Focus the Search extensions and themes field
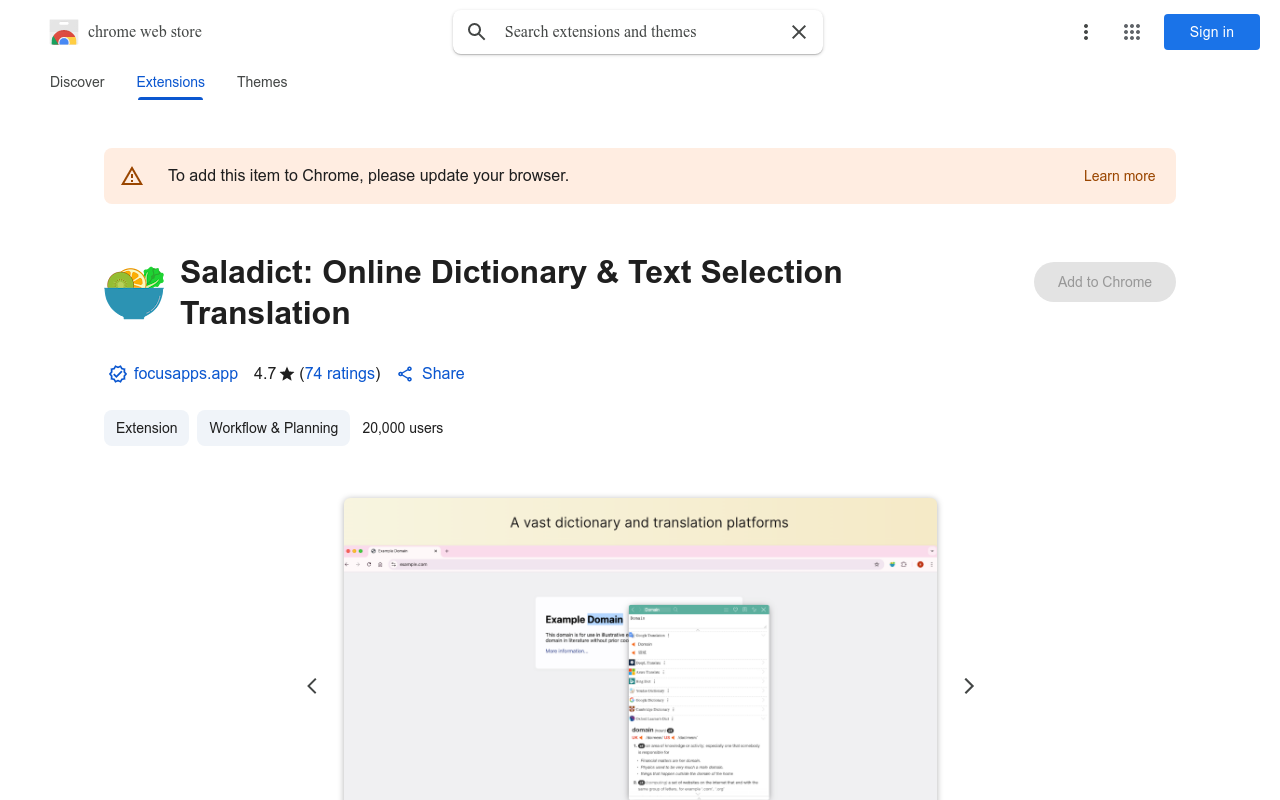 638,32
